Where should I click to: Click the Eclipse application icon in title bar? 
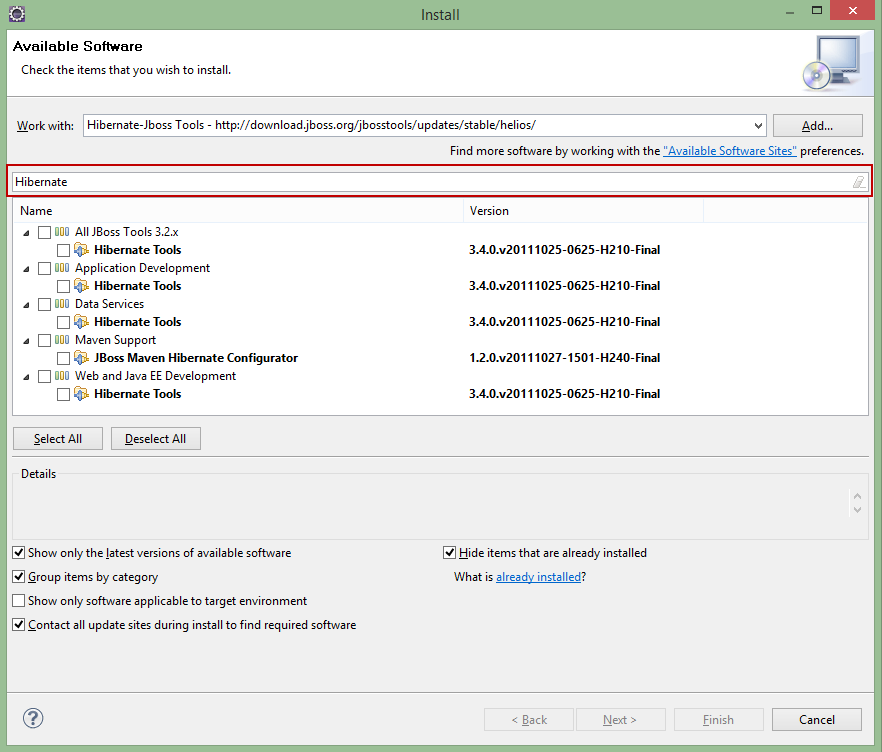17,14
